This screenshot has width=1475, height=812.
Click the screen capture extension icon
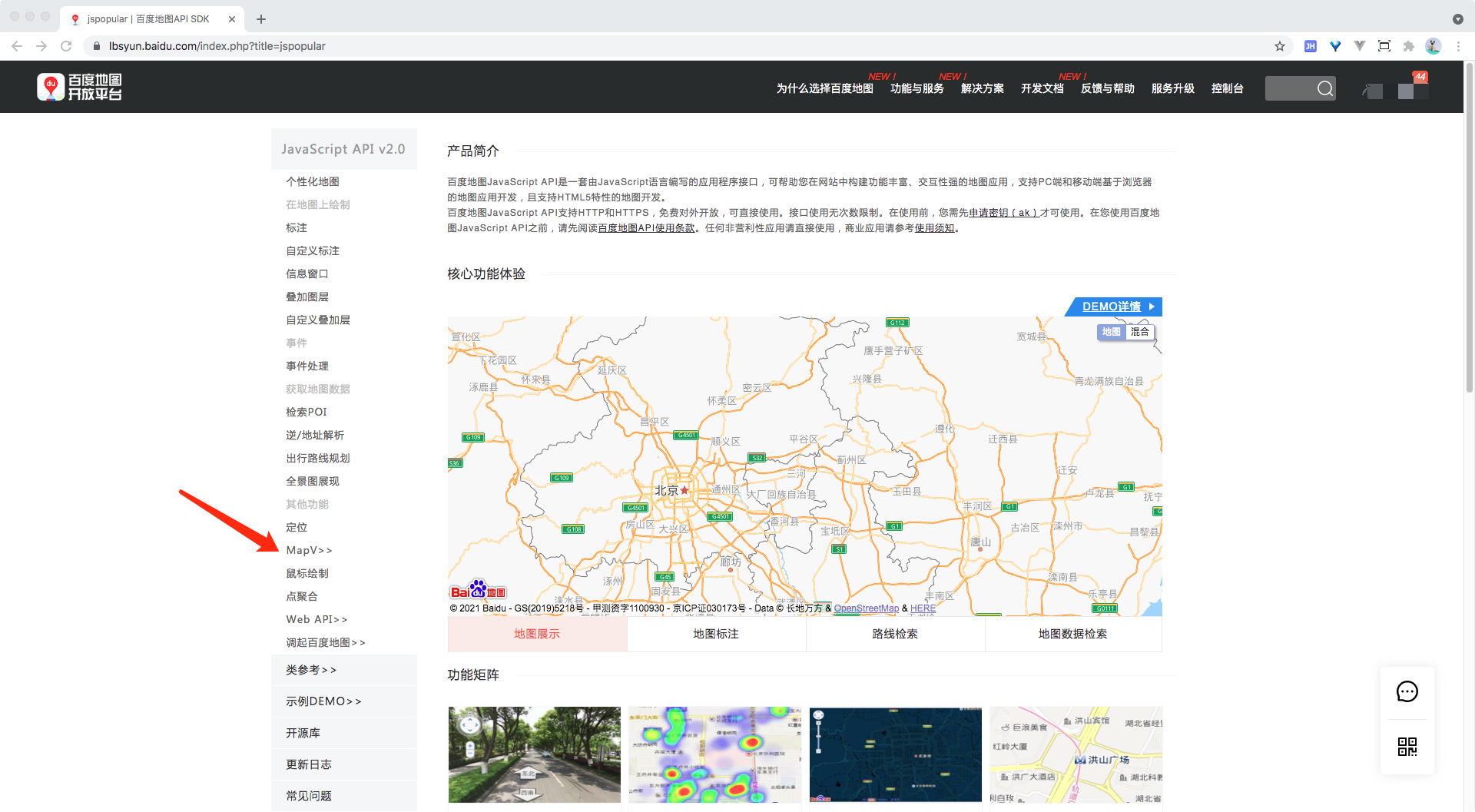pos(1384,46)
